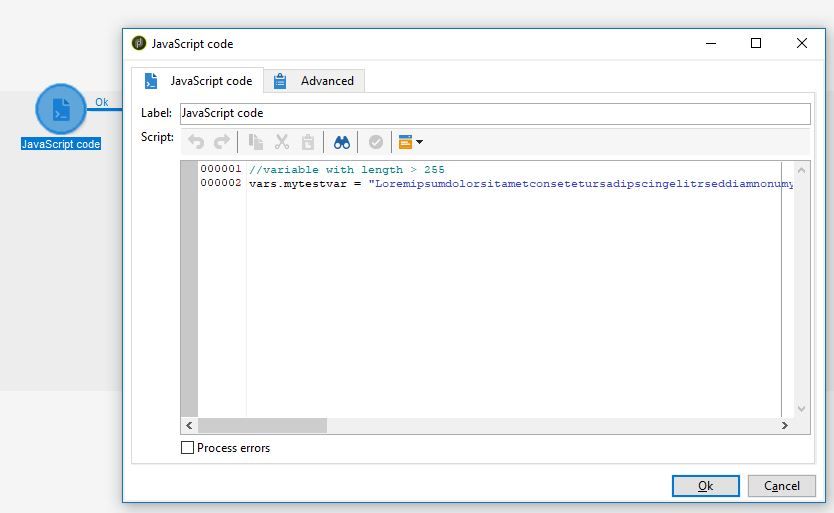834x513 pixels.
Task: Click the Cancel button
Action: pyautogui.click(x=781, y=486)
